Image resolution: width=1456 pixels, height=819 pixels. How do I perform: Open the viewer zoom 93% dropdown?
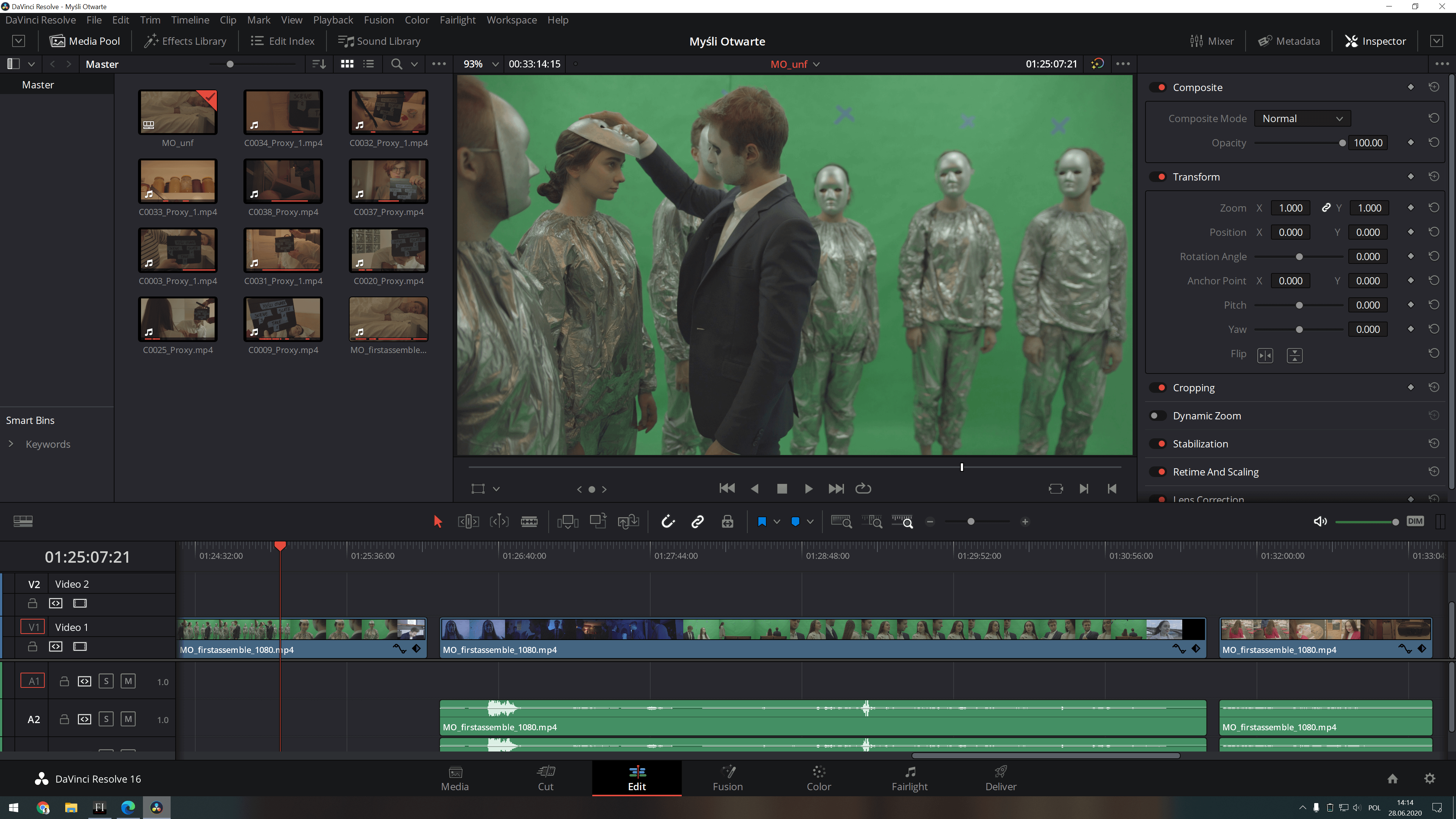click(480, 64)
